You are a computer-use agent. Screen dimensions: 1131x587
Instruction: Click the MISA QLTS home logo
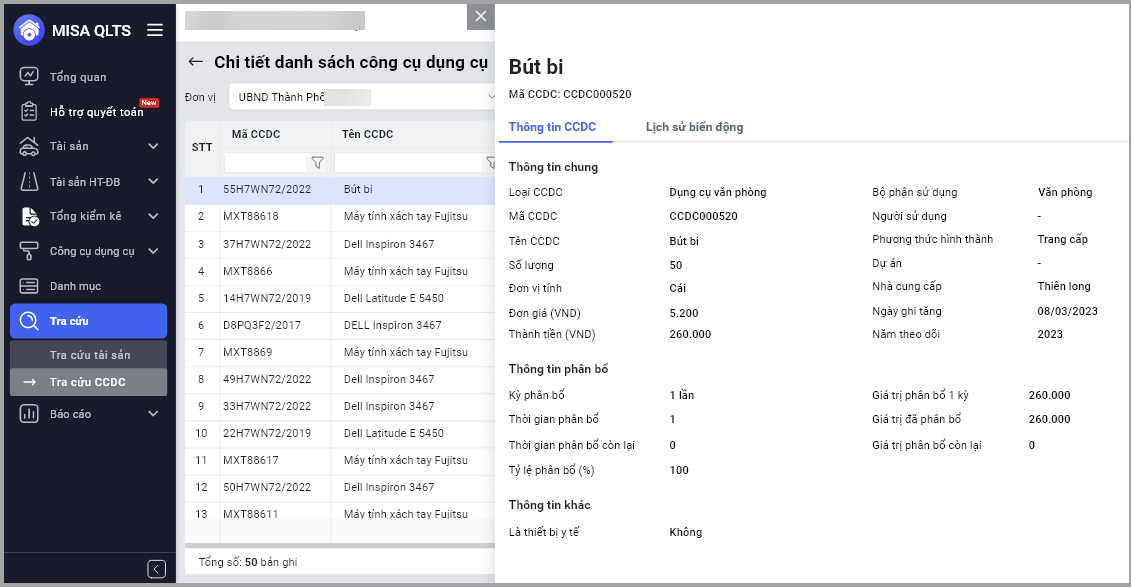pos(30,30)
